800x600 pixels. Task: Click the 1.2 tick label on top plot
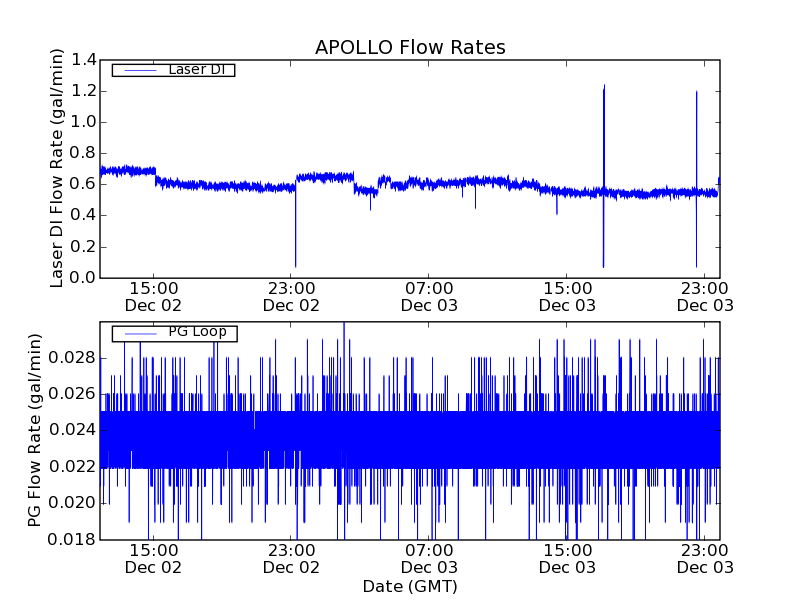click(x=84, y=91)
